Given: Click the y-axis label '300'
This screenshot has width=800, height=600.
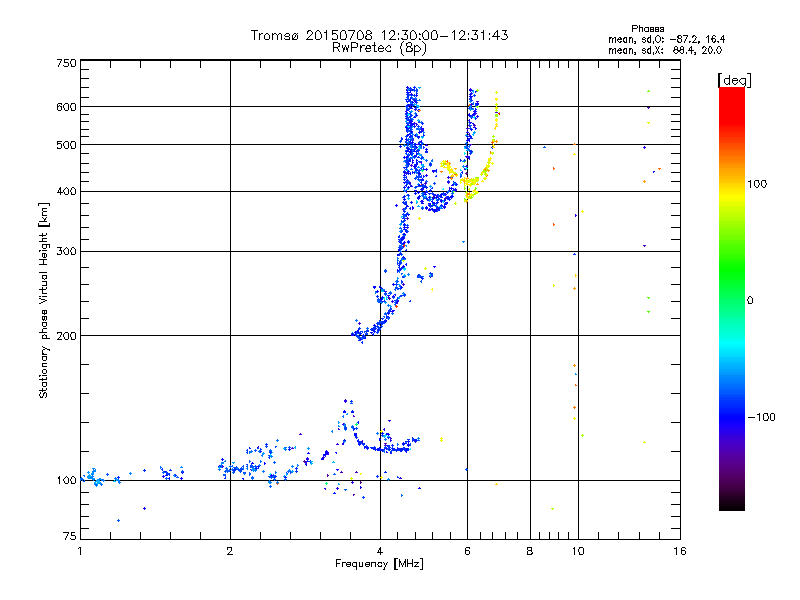Looking at the screenshot, I should 66,252.
